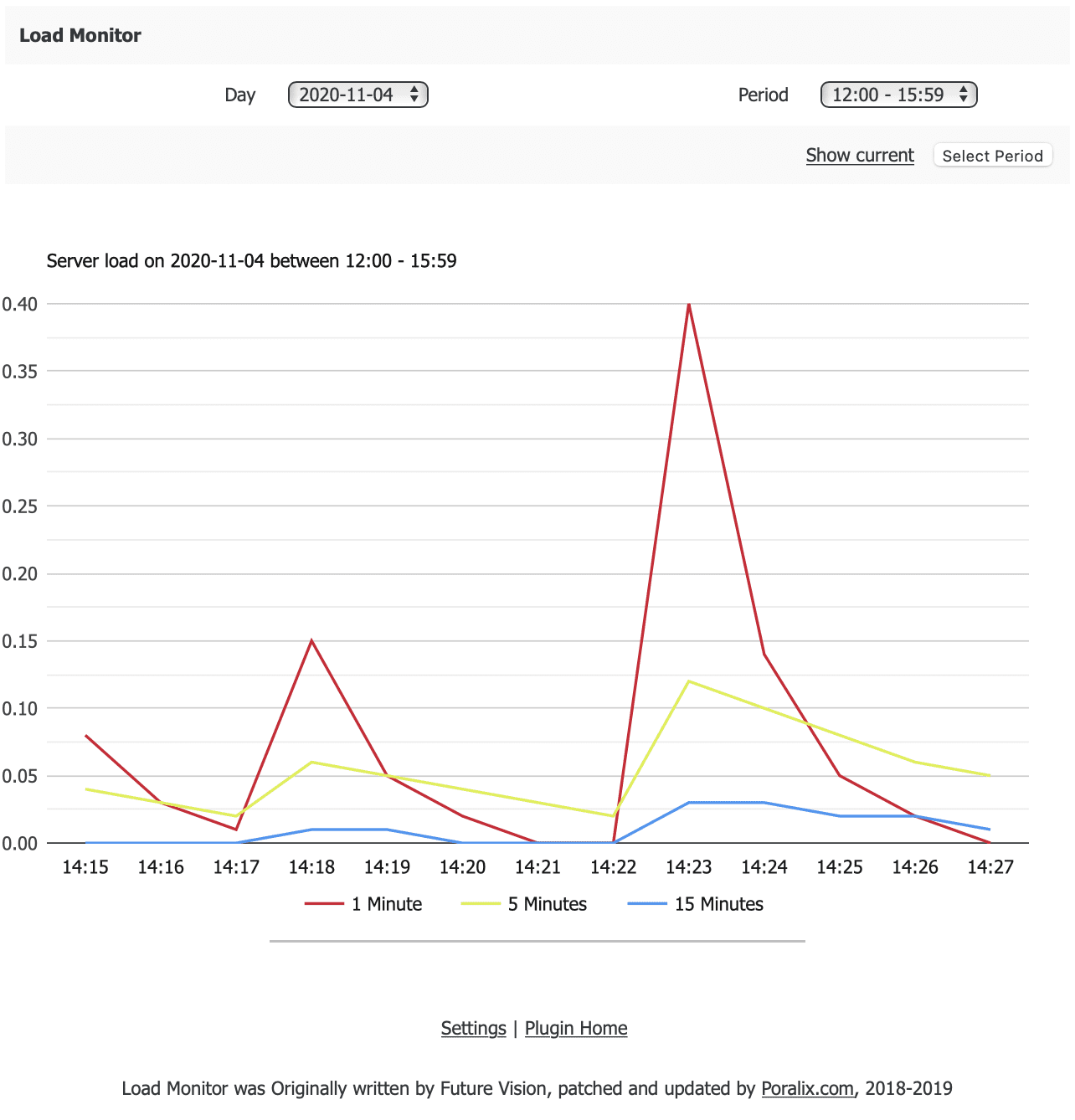Click the 5 Minutes peak point at 14:23
The width and height of the screenshot is (1075, 1120).
click(x=688, y=681)
